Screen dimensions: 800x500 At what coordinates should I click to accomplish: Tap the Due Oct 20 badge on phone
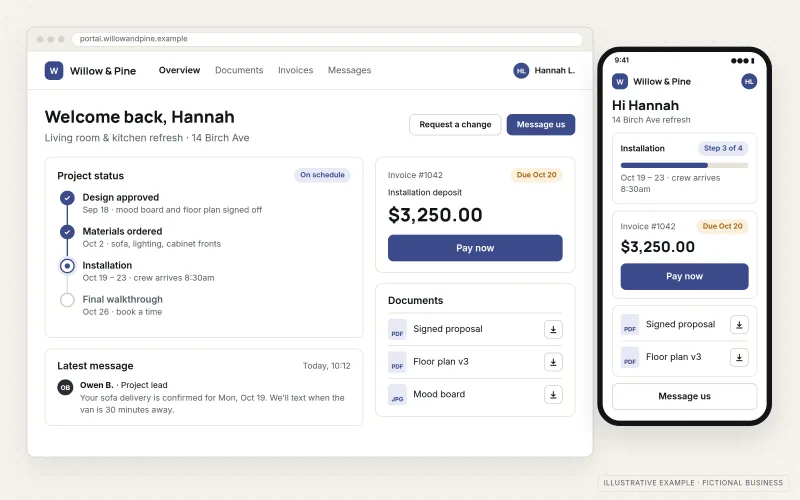click(x=722, y=226)
